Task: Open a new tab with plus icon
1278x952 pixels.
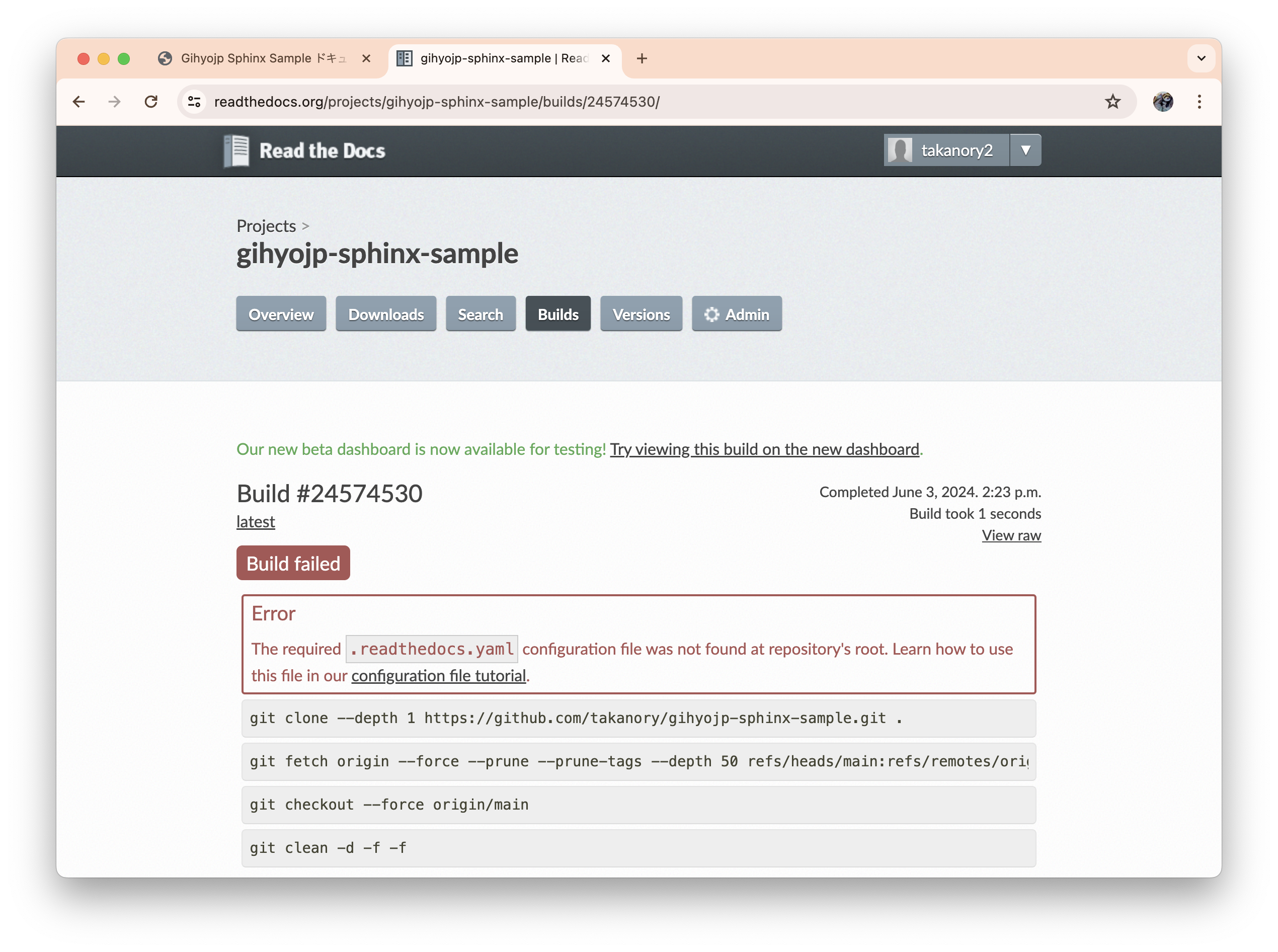Action: [642, 59]
